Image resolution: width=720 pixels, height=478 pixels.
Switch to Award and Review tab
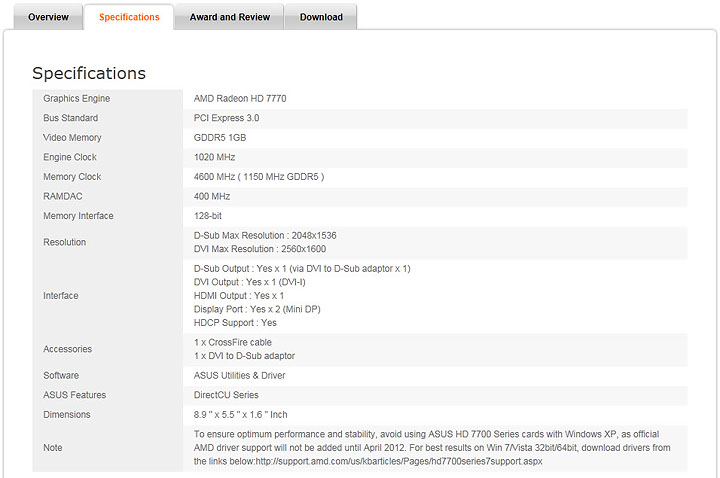pos(229,17)
